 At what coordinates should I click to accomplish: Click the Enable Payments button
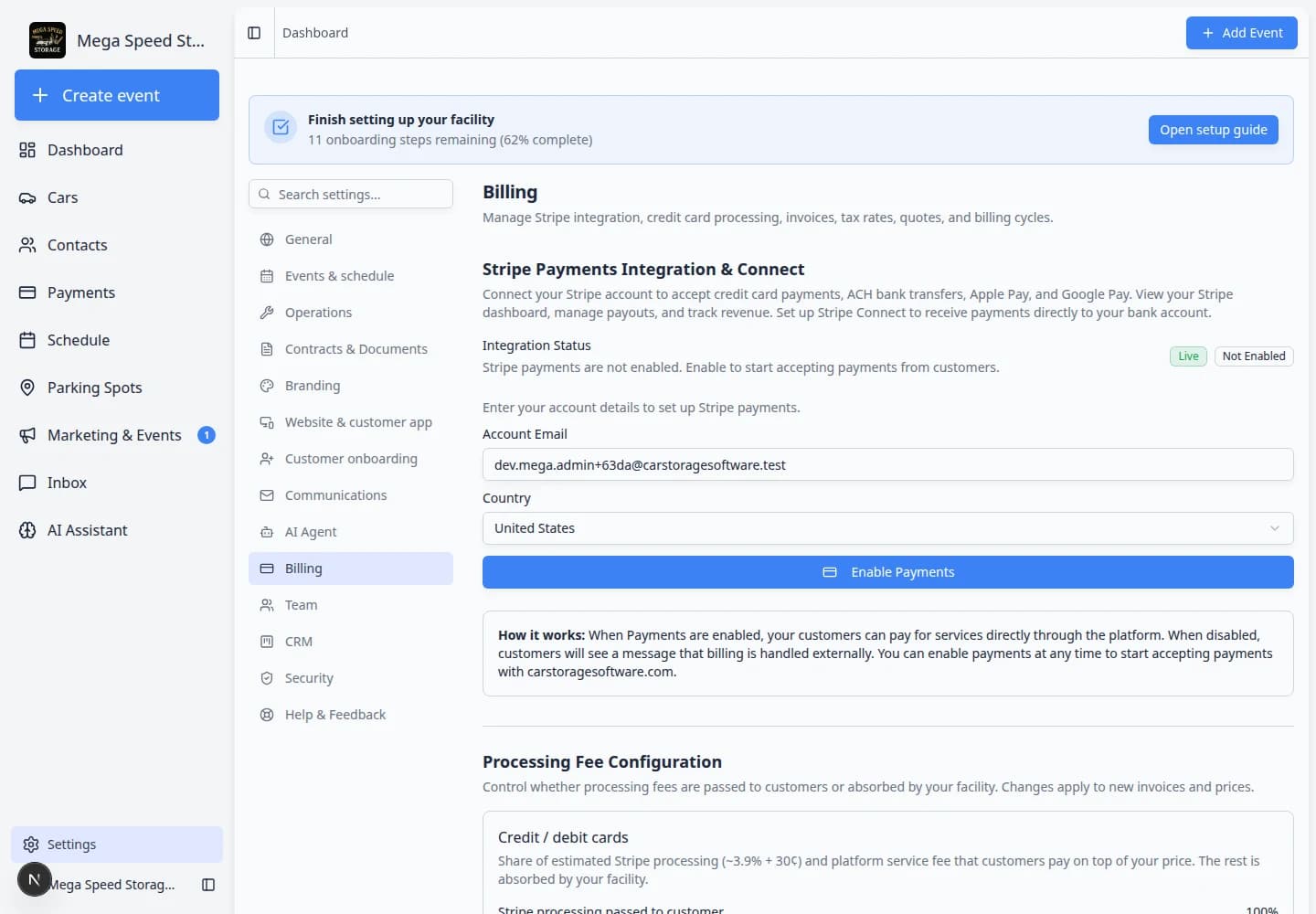[887, 572]
